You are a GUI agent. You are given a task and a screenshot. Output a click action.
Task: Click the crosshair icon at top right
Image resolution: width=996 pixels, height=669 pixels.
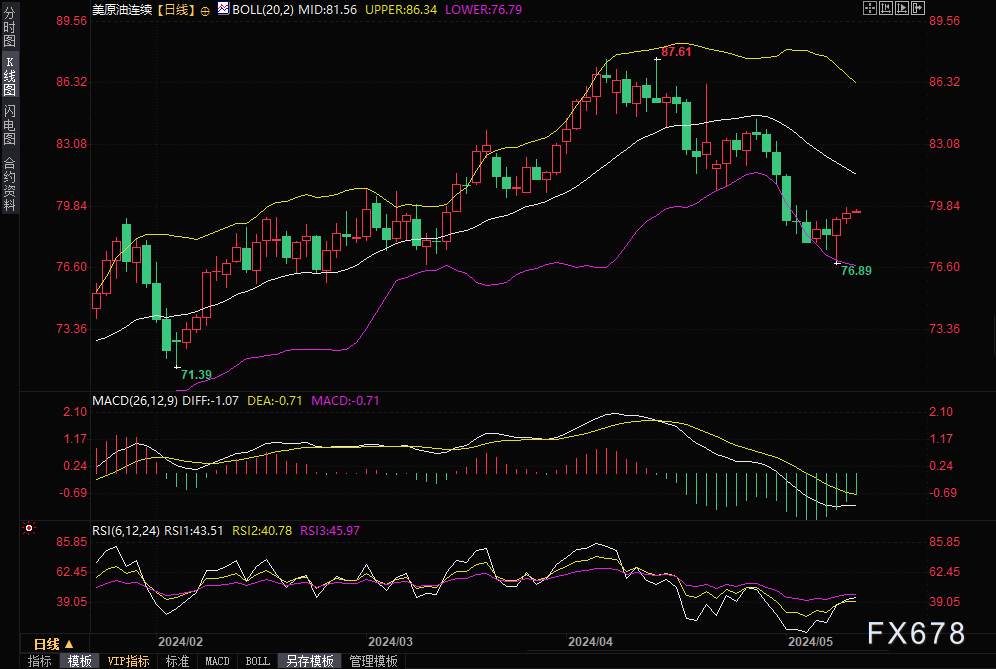pos(870,8)
